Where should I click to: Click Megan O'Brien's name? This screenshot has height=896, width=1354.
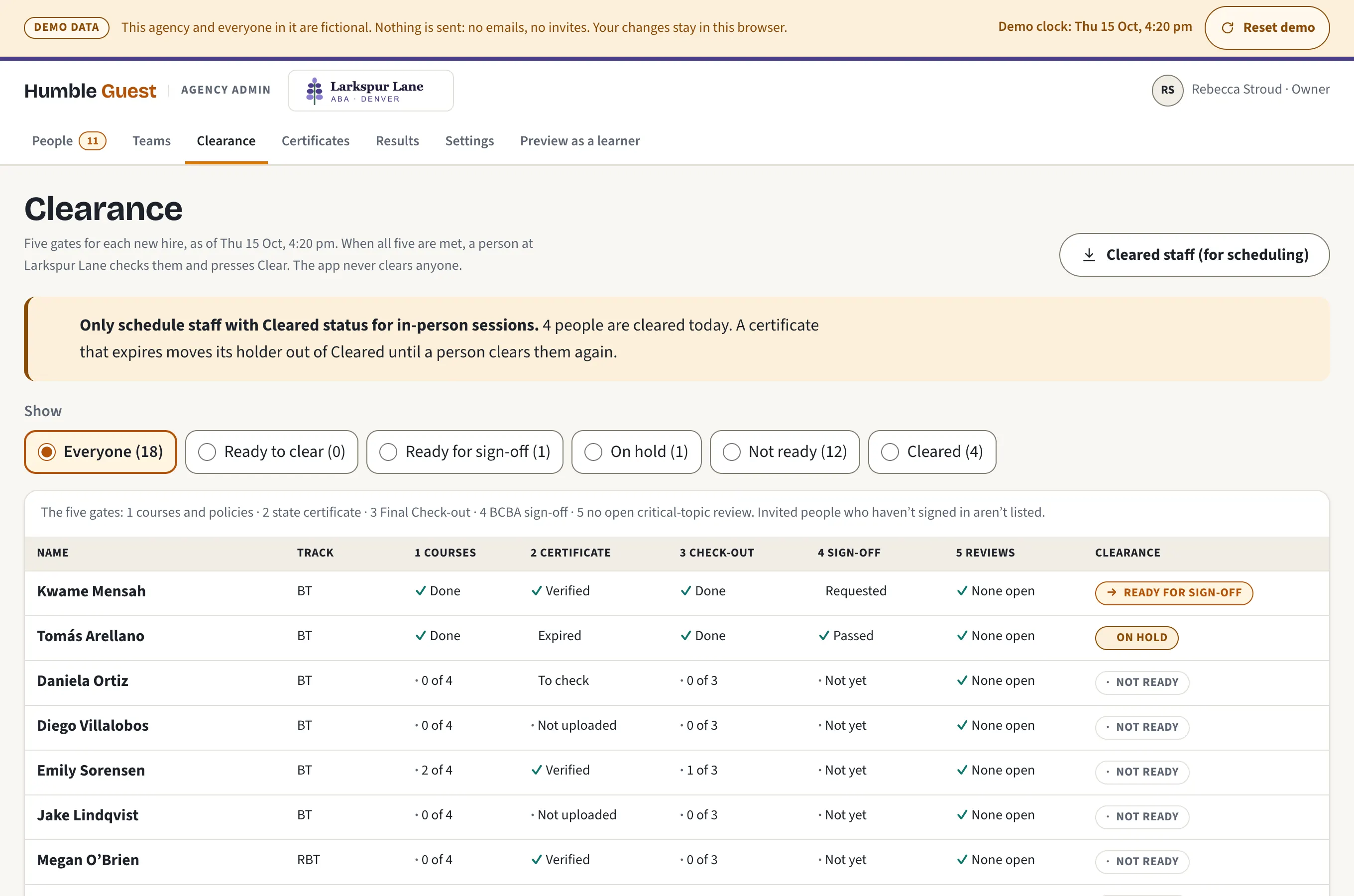(x=88, y=860)
